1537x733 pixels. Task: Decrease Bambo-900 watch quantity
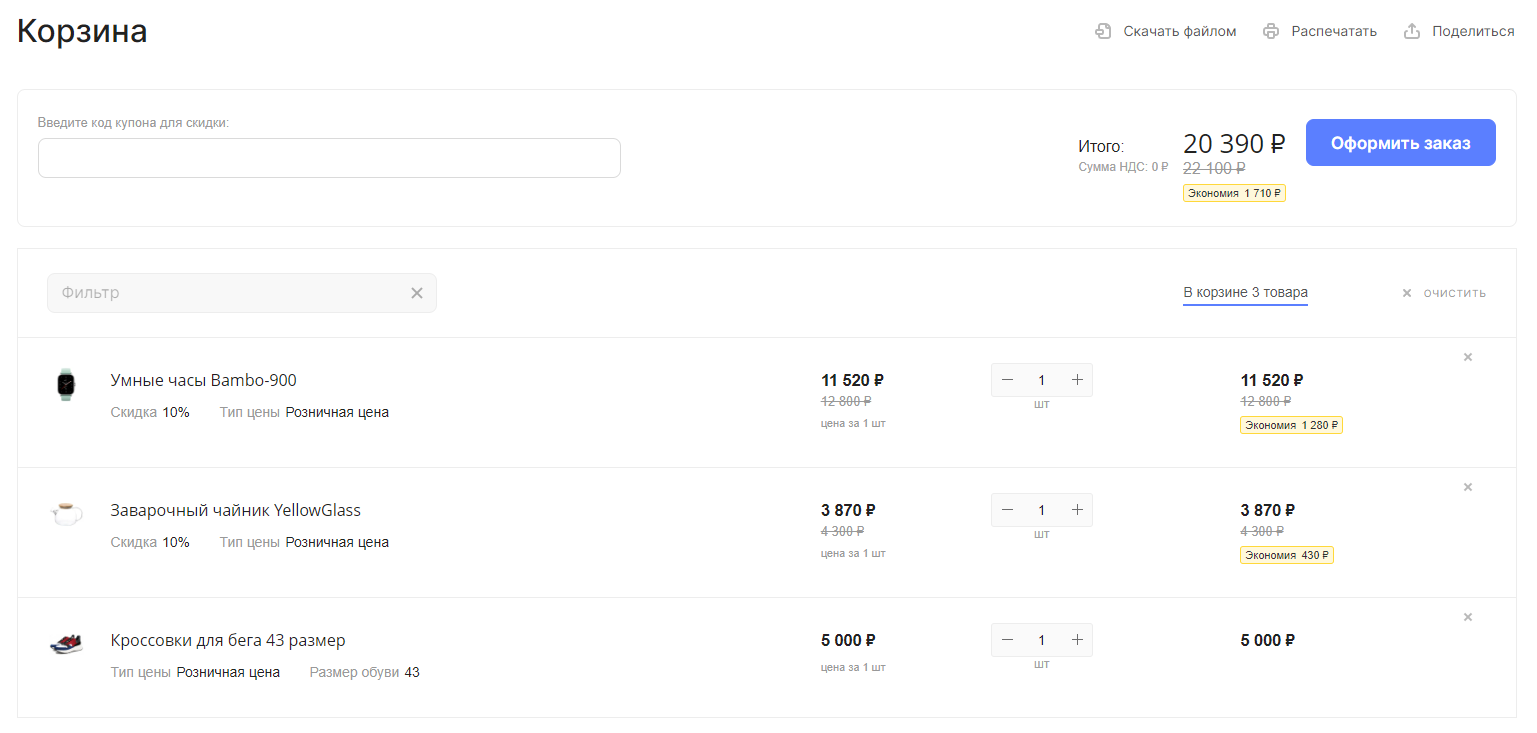click(x=1007, y=380)
